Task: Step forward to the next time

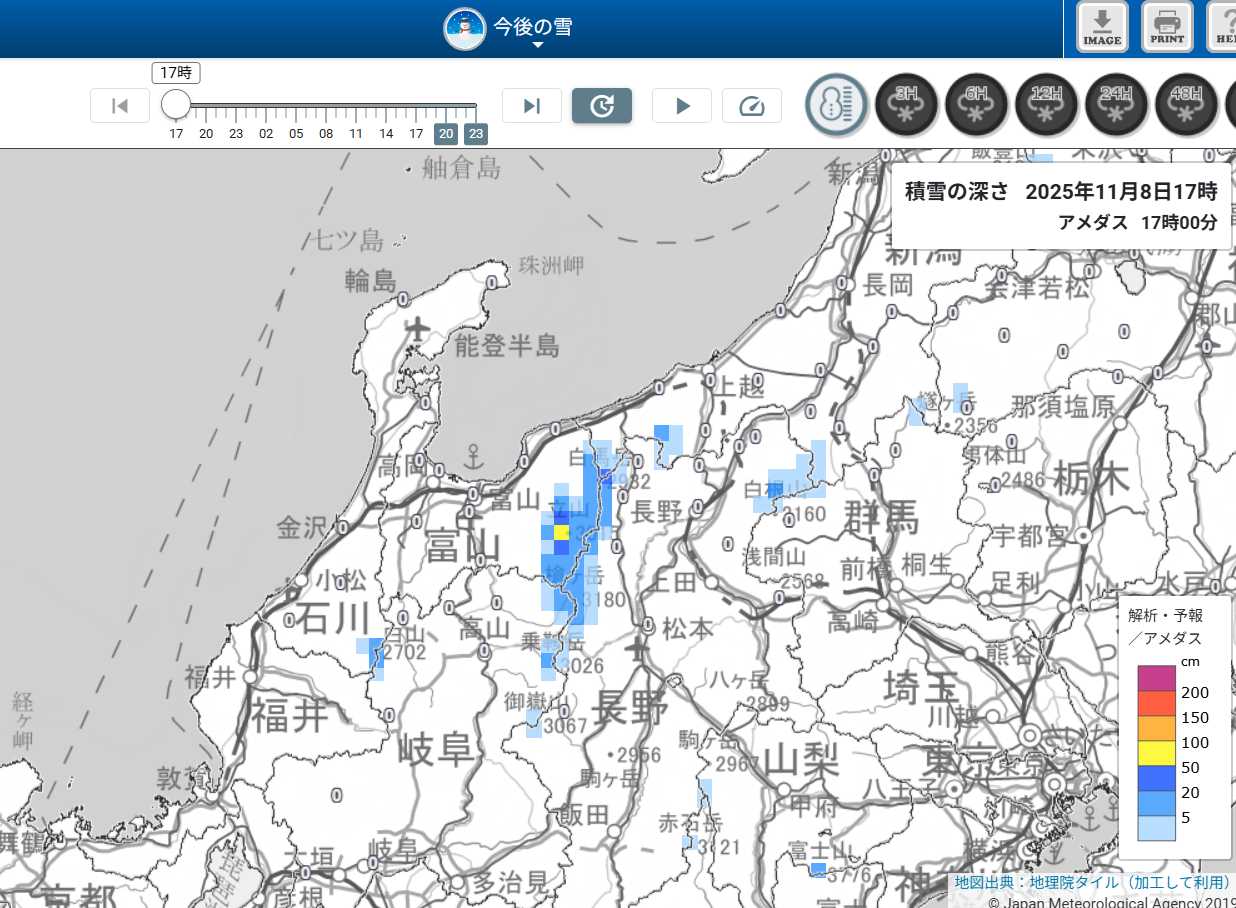Action: pos(531,106)
